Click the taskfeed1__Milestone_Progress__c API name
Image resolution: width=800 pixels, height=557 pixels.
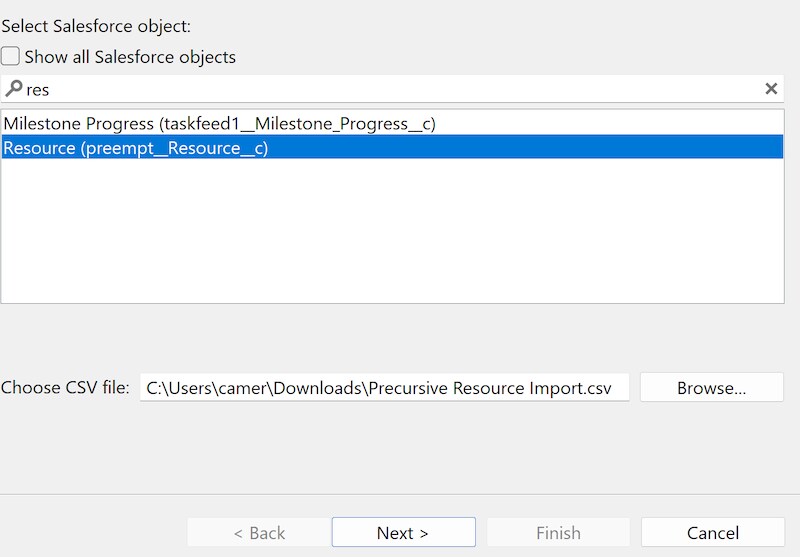click(297, 124)
